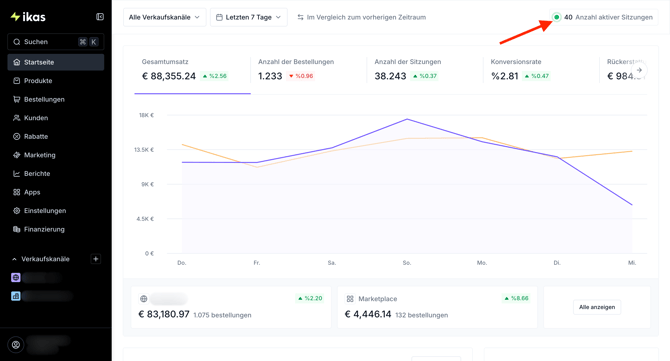The image size is (670, 361).
Task: Open Anzahl aktiver Sitzungen badge
Action: tap(604, 17)
